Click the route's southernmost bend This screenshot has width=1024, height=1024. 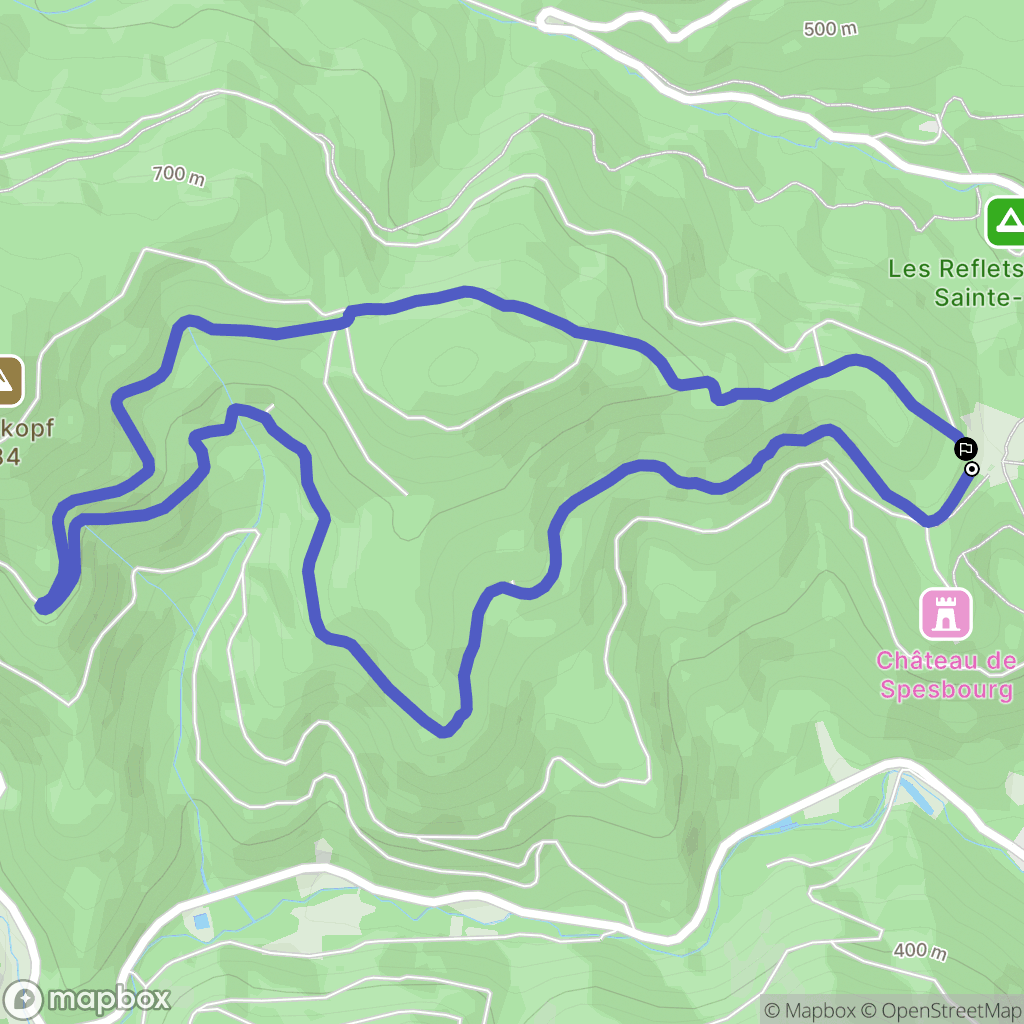(444, 730)
